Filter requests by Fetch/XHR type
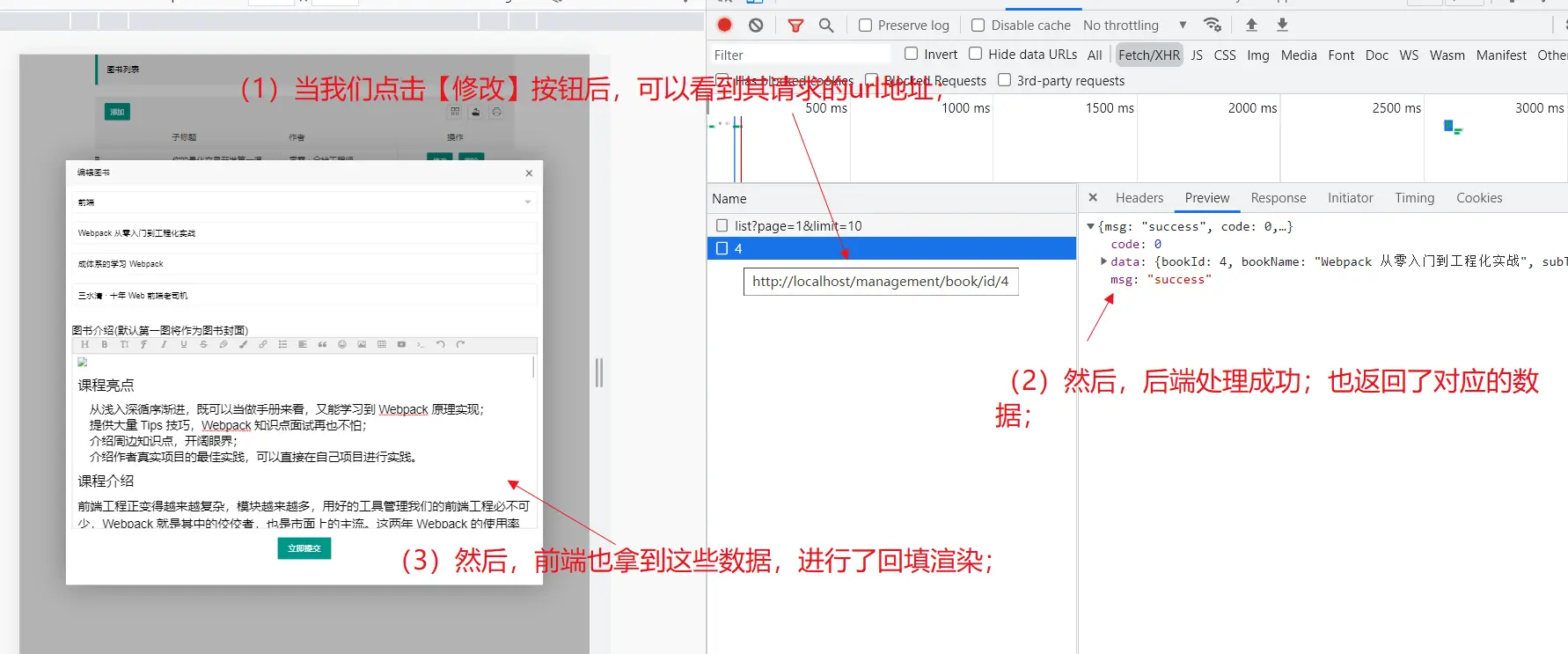This screenshot has width=1568, height=654. click(x=1149, y=55)
